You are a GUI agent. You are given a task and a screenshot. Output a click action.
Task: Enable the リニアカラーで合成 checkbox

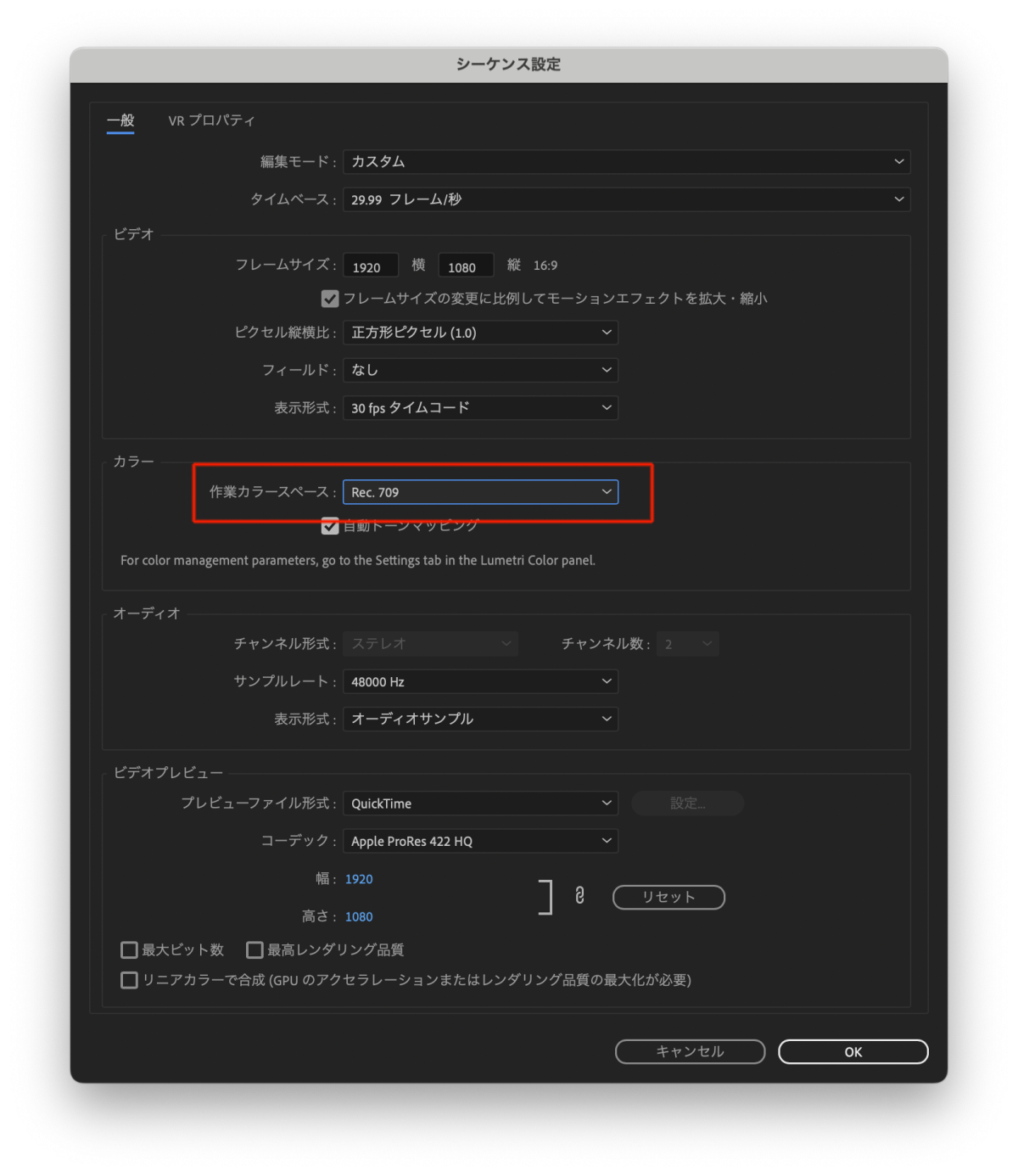pyautogui.click(x=130, y=980)
